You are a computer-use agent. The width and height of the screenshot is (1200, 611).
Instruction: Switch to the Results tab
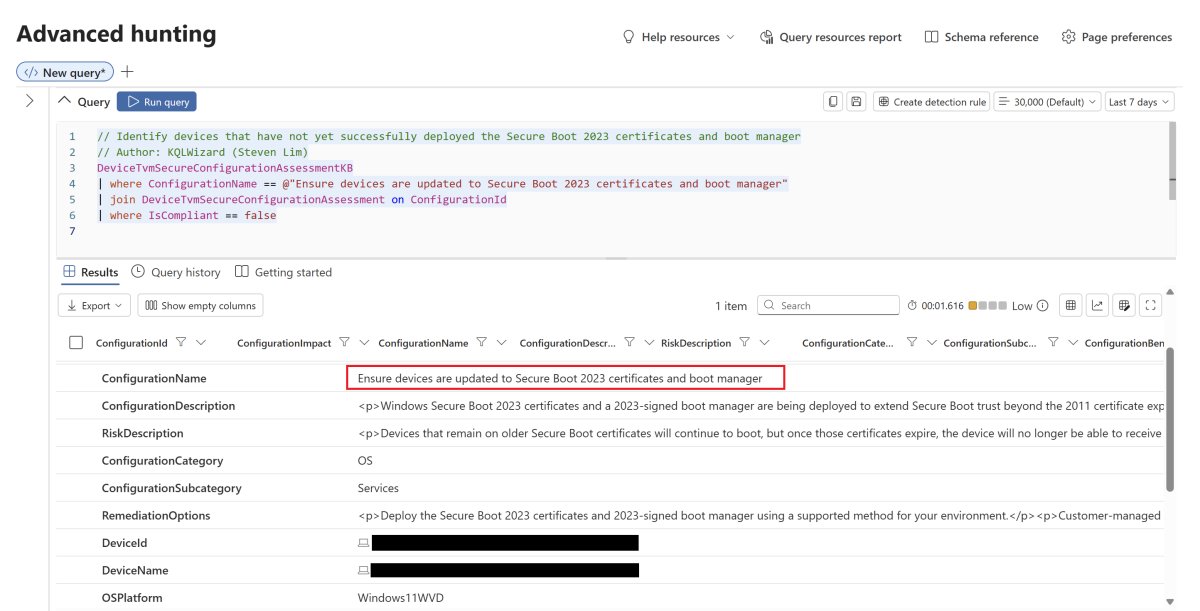tap(90, 272)
